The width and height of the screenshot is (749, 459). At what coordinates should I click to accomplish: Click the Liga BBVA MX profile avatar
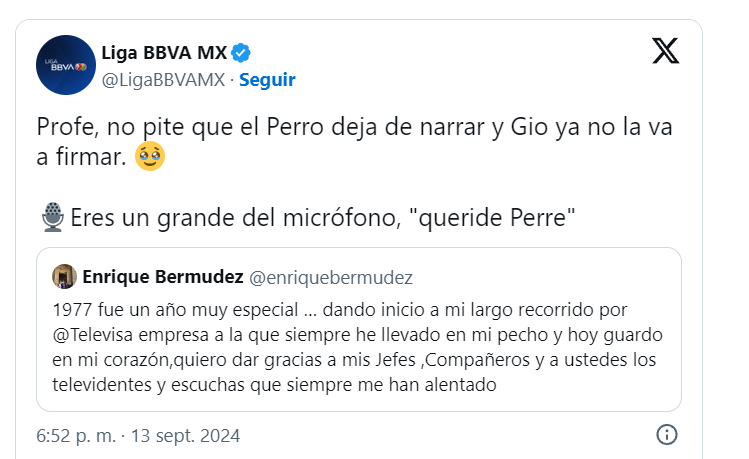tap(65, 65)
